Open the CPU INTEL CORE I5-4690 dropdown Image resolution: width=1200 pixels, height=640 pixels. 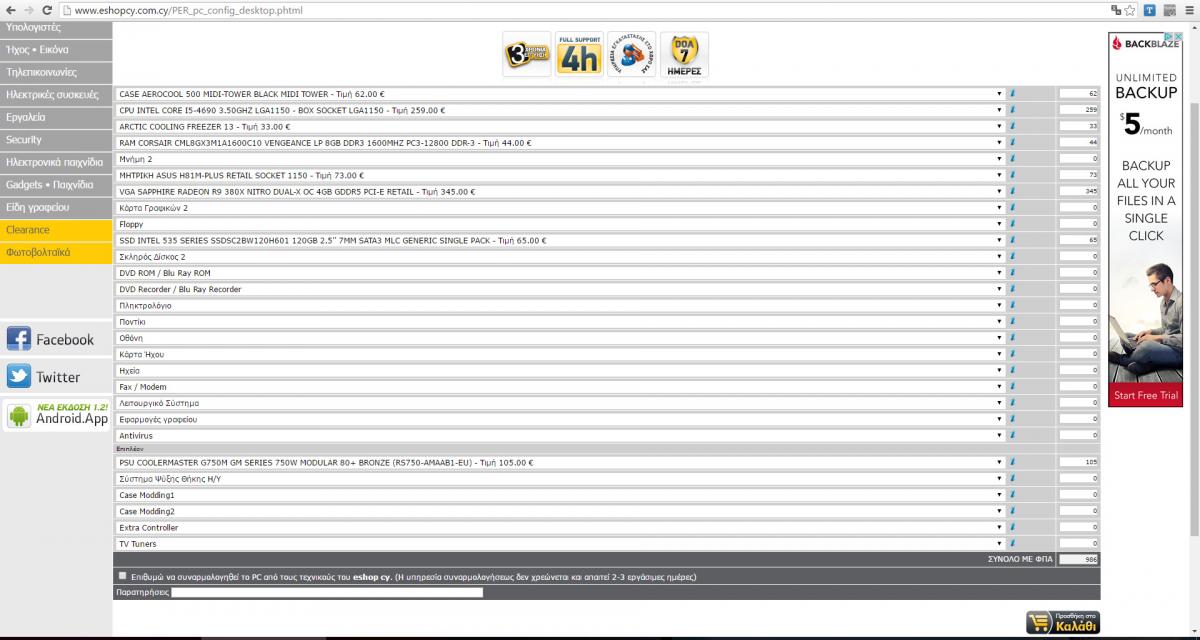tap(560, 110)
